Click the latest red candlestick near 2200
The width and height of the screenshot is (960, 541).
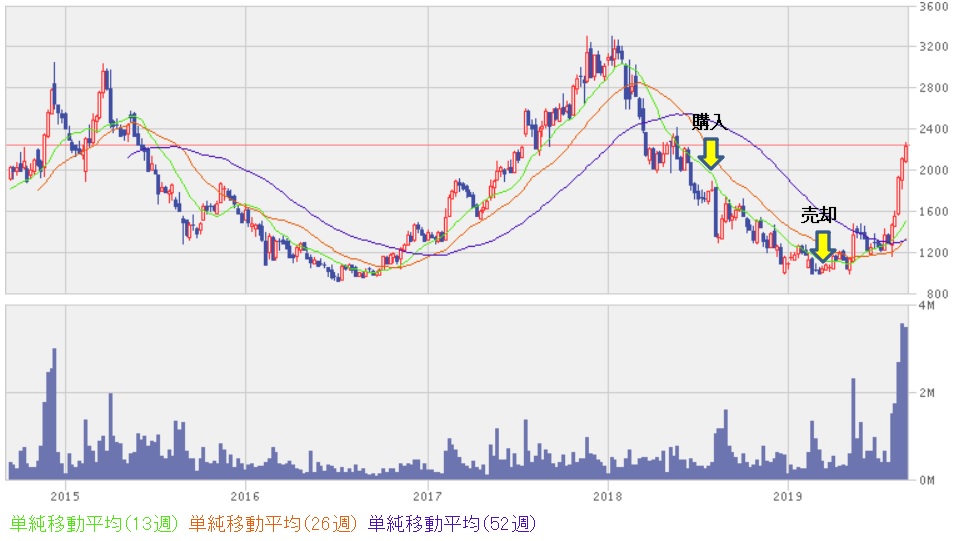point(906,151)
